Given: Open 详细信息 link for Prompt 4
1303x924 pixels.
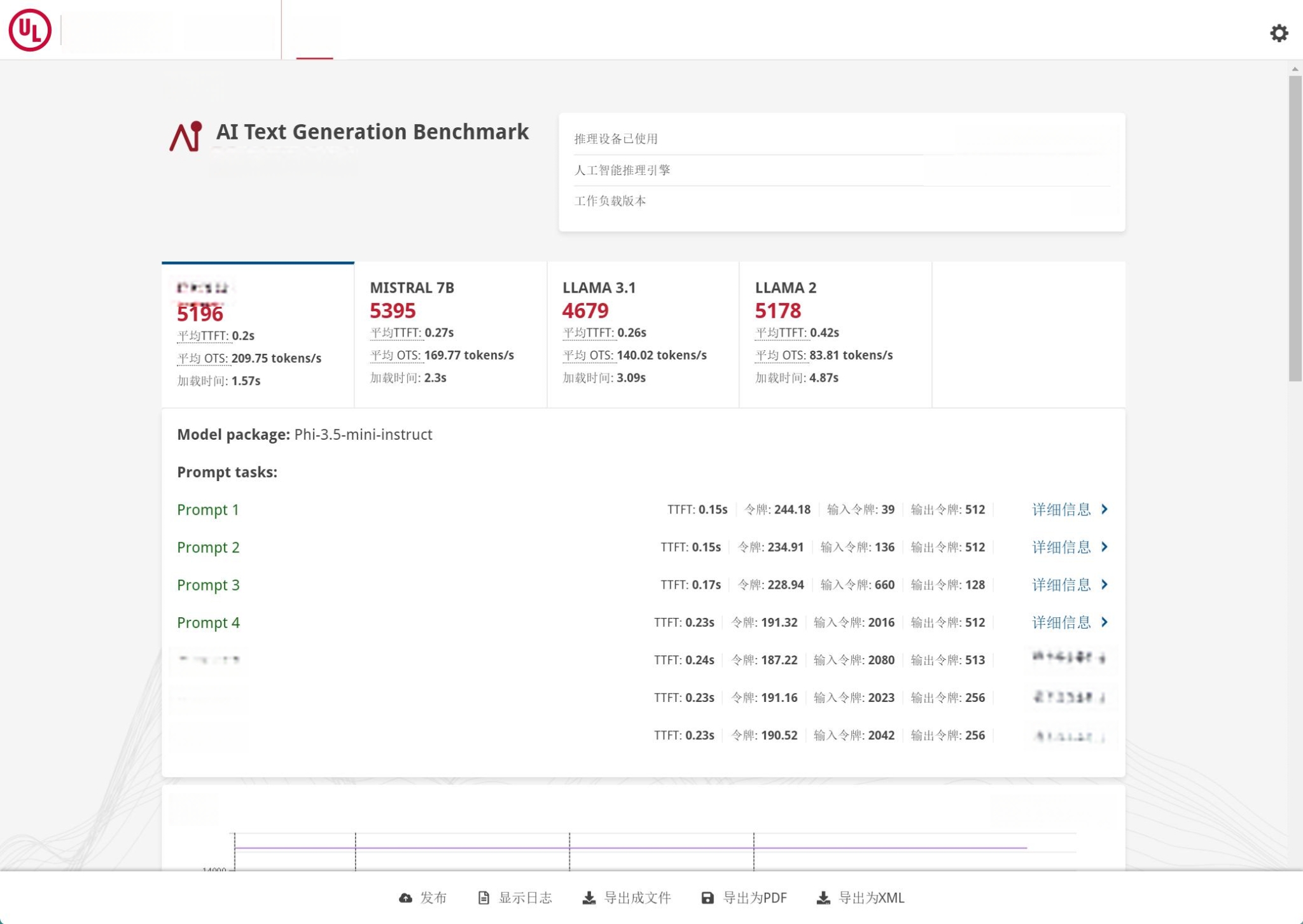Looking at the screenshot, I should (1061, 622).
